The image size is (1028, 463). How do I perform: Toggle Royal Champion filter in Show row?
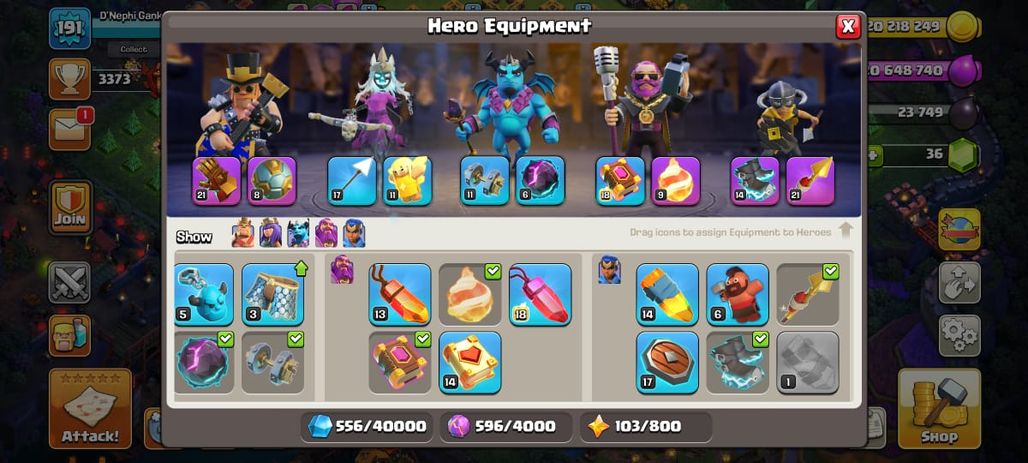click(x=354, y=233)
